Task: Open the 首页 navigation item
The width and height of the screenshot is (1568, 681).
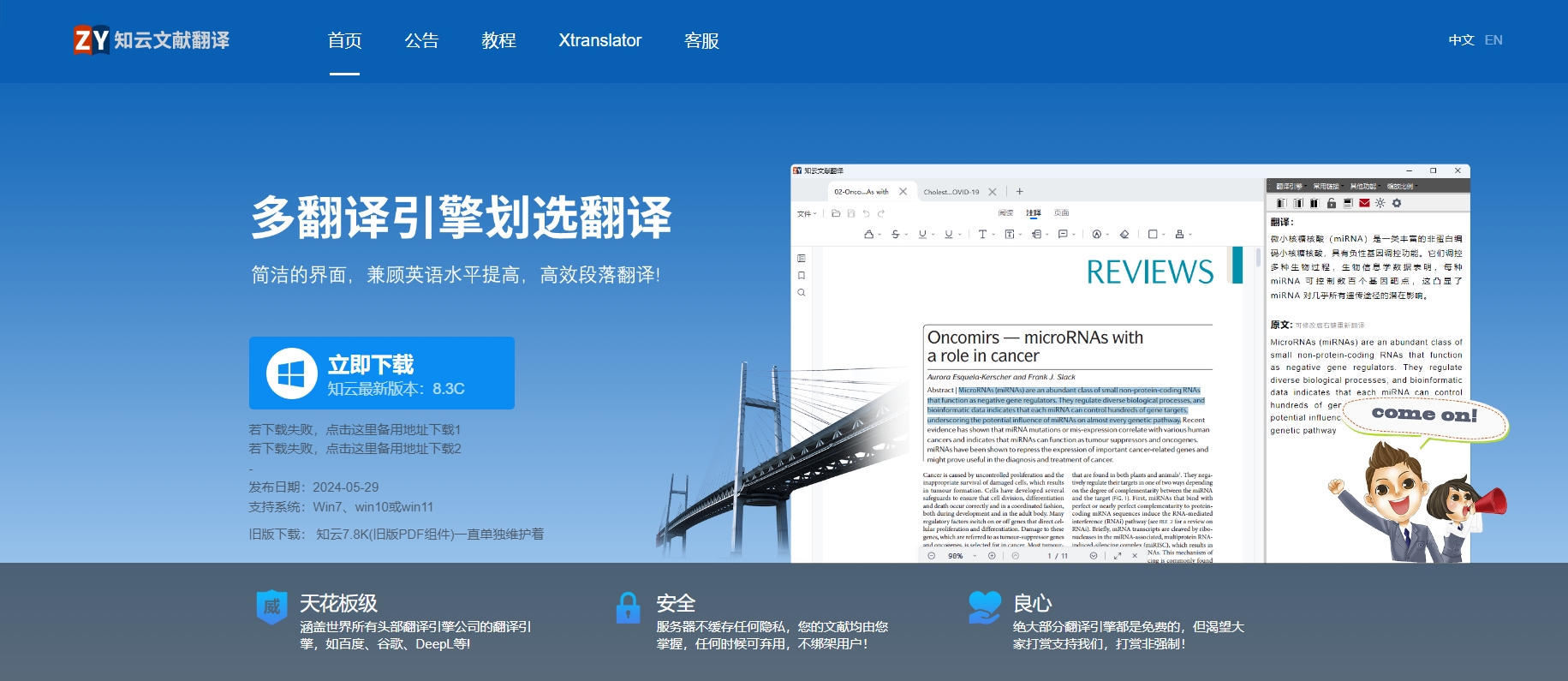Action: (x=344, y=40)
